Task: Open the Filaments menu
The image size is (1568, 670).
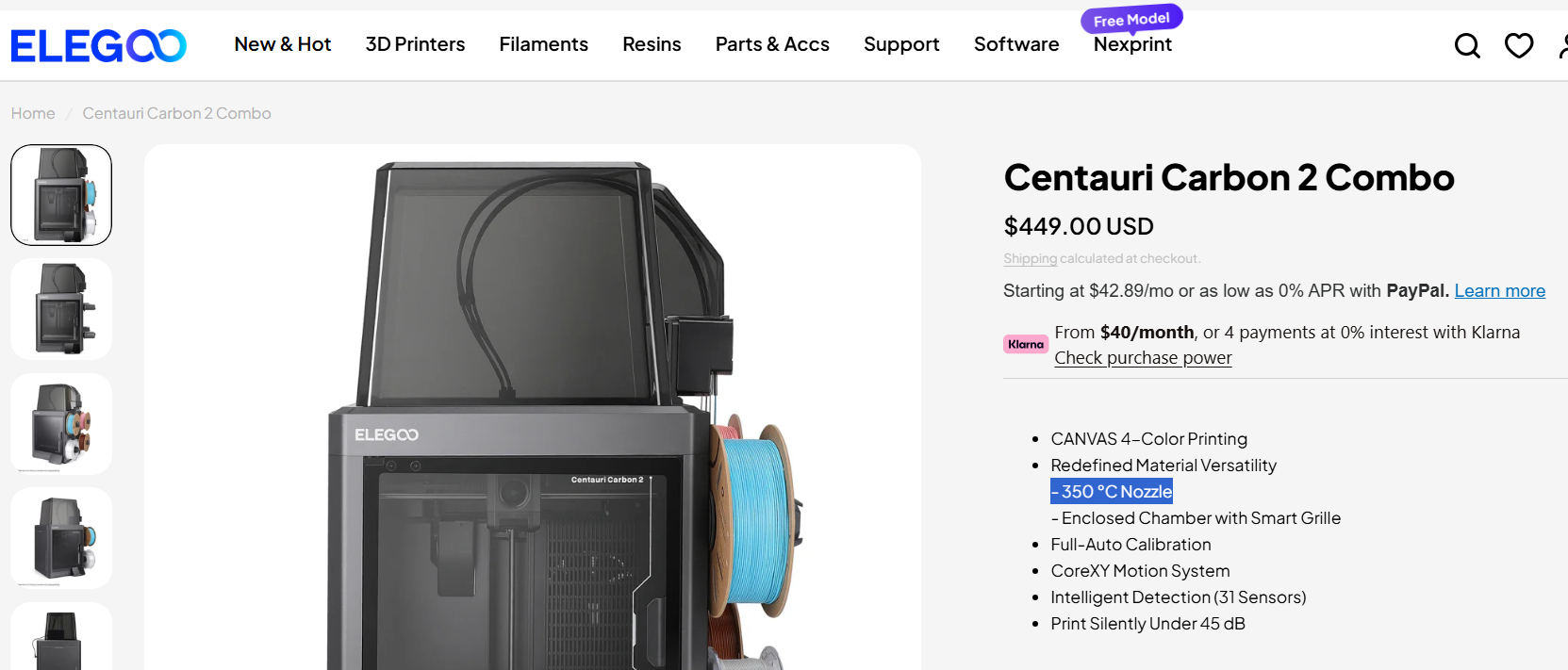Action: click(x=544, y=44)
